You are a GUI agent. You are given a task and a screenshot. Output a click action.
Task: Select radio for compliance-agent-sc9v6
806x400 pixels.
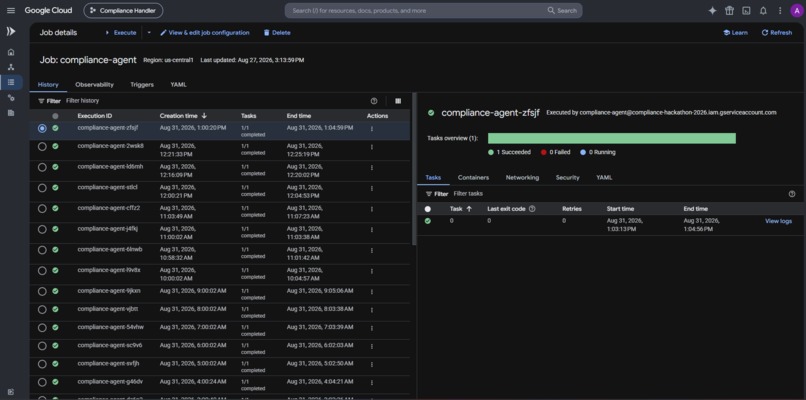pos(42,346)
